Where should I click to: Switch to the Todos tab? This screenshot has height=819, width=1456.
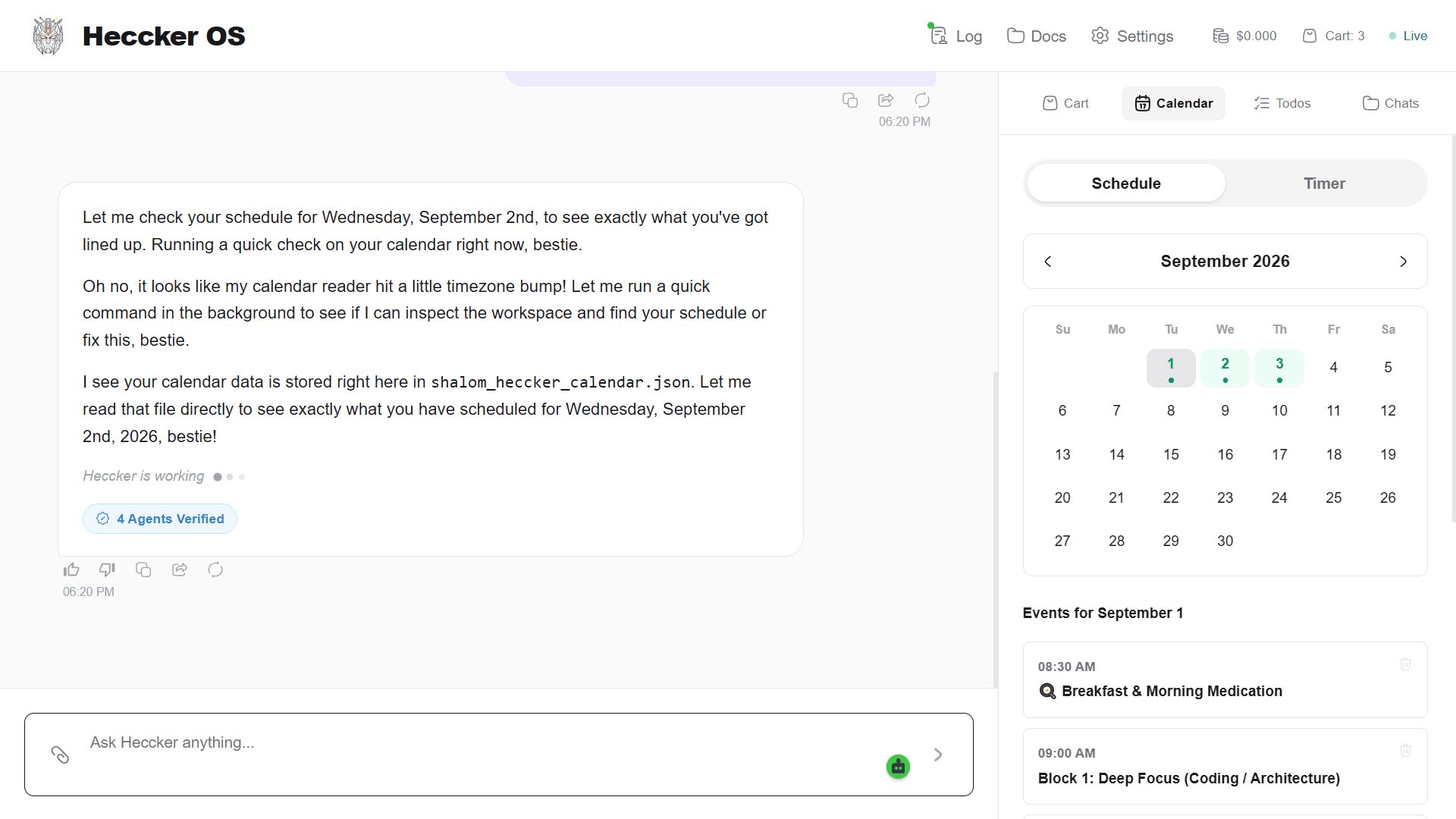pos(1282,103)
